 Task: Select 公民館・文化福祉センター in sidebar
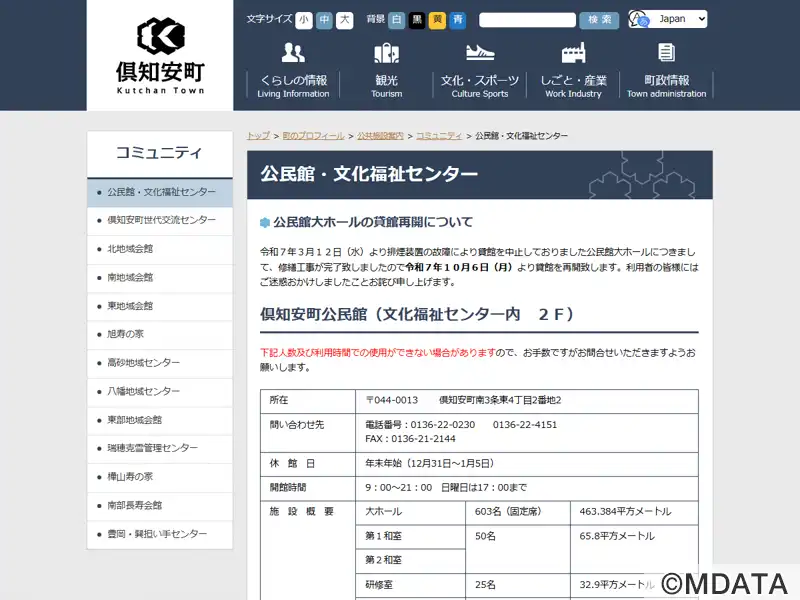pyautogui.click(x=160, y=192)
